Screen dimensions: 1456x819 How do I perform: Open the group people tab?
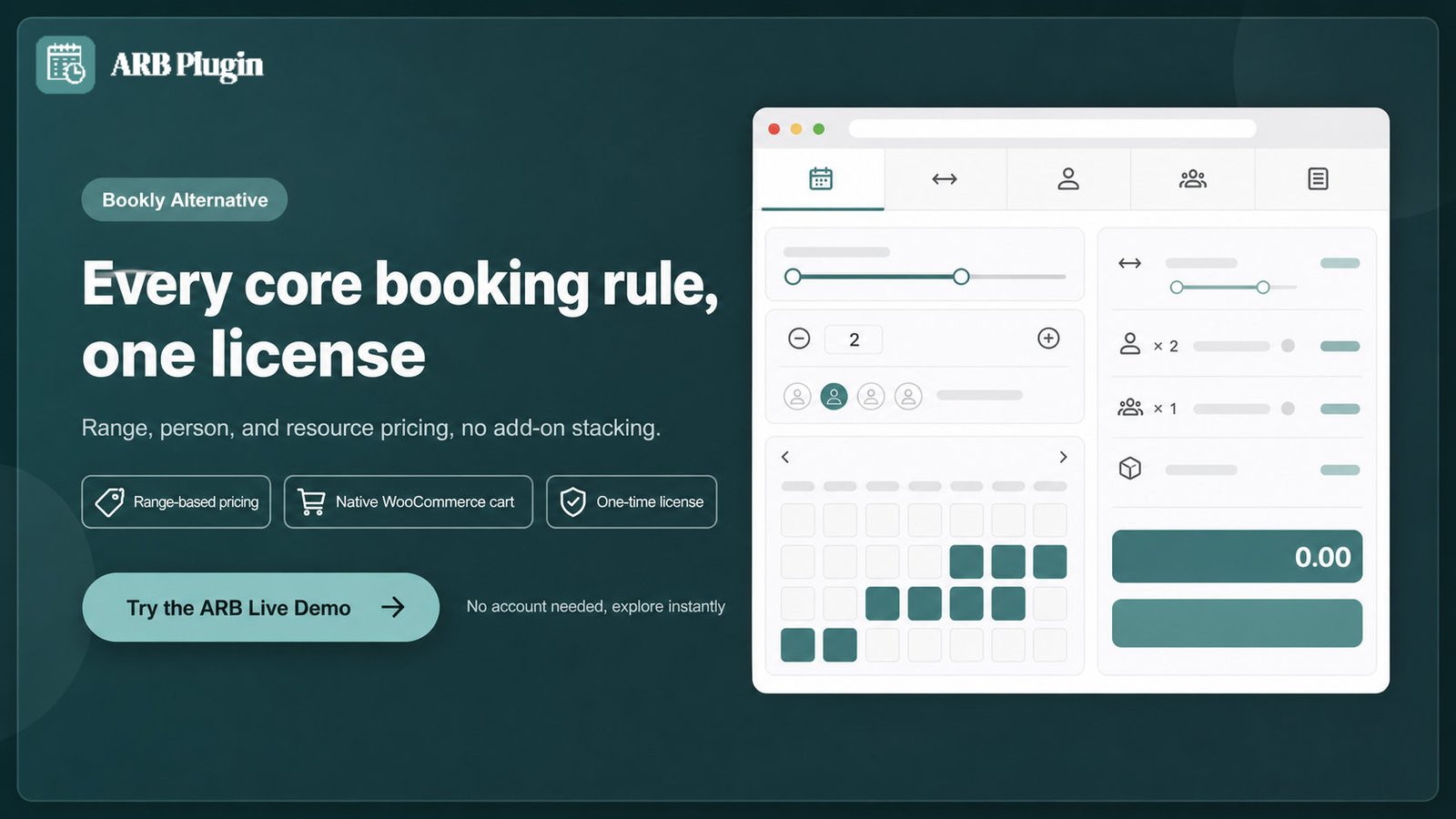point(1192,179)
